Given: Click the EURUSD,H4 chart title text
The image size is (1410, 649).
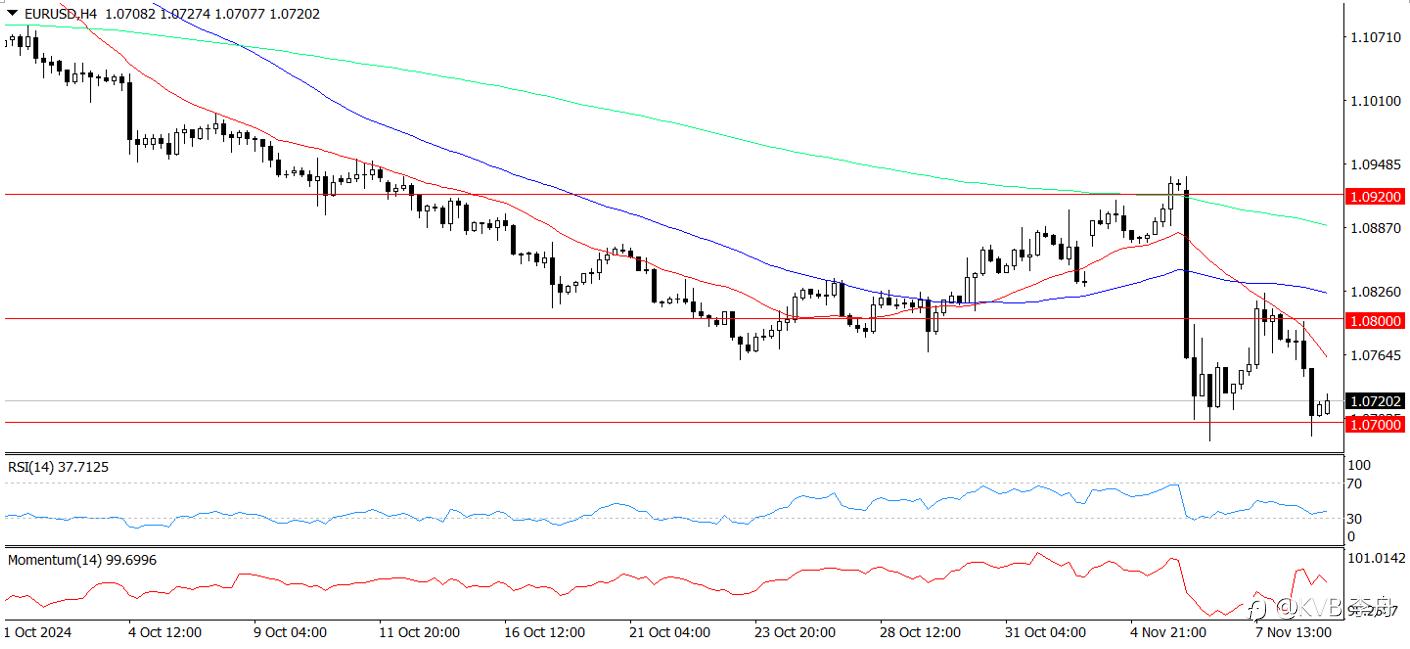Looking at the screenshot, I should click(x=60, y=14).
